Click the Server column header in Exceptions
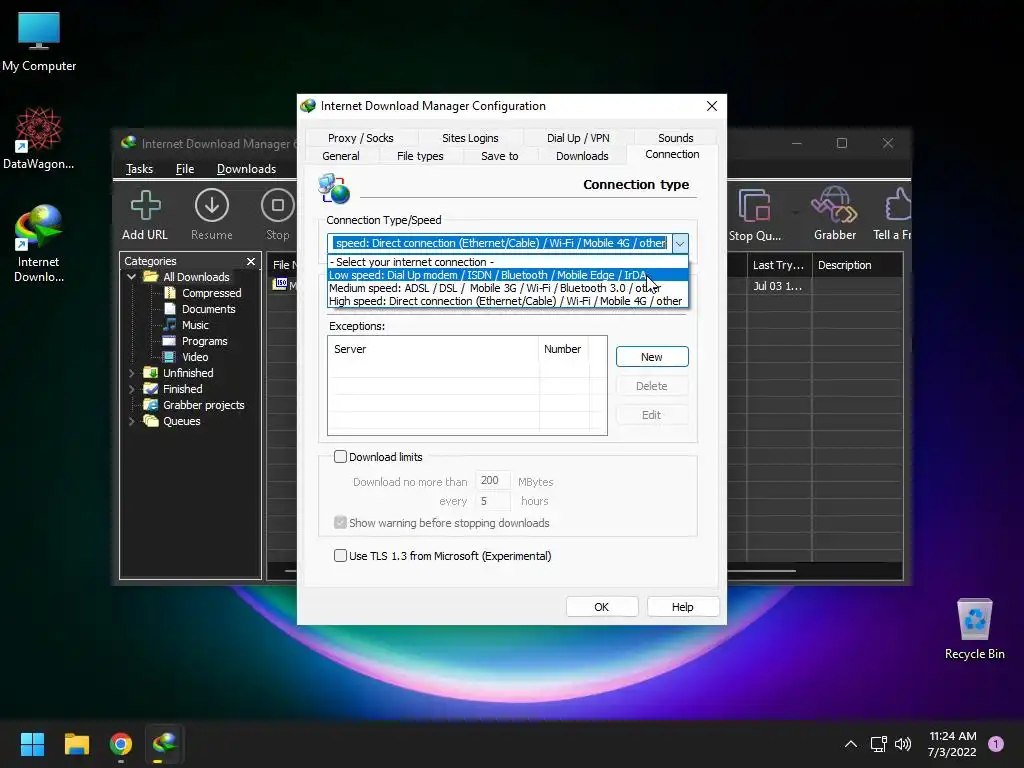 tap(434, 349)
